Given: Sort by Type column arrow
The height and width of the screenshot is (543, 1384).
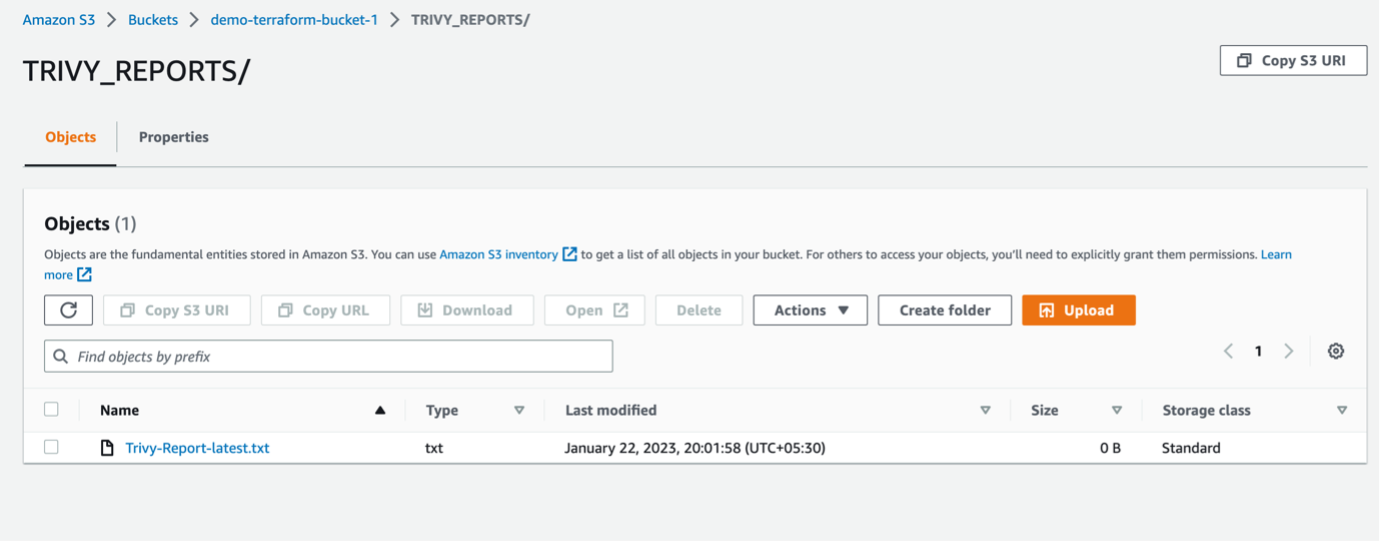Looking at the screenshot, I should [519, 410].
